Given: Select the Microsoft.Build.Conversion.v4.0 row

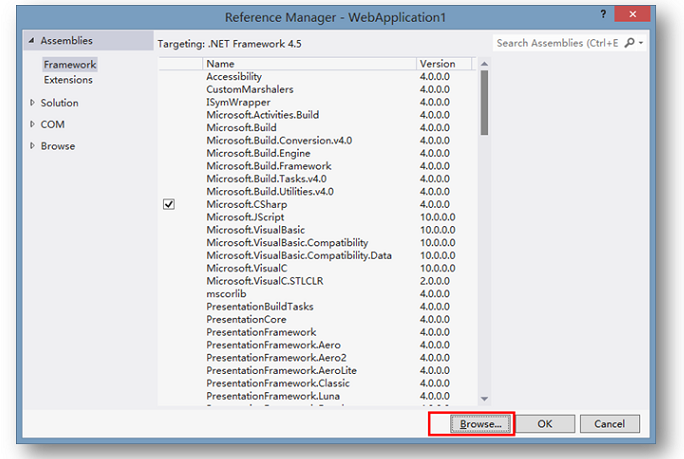Looking at the screenshot, I should coord(318,140).
